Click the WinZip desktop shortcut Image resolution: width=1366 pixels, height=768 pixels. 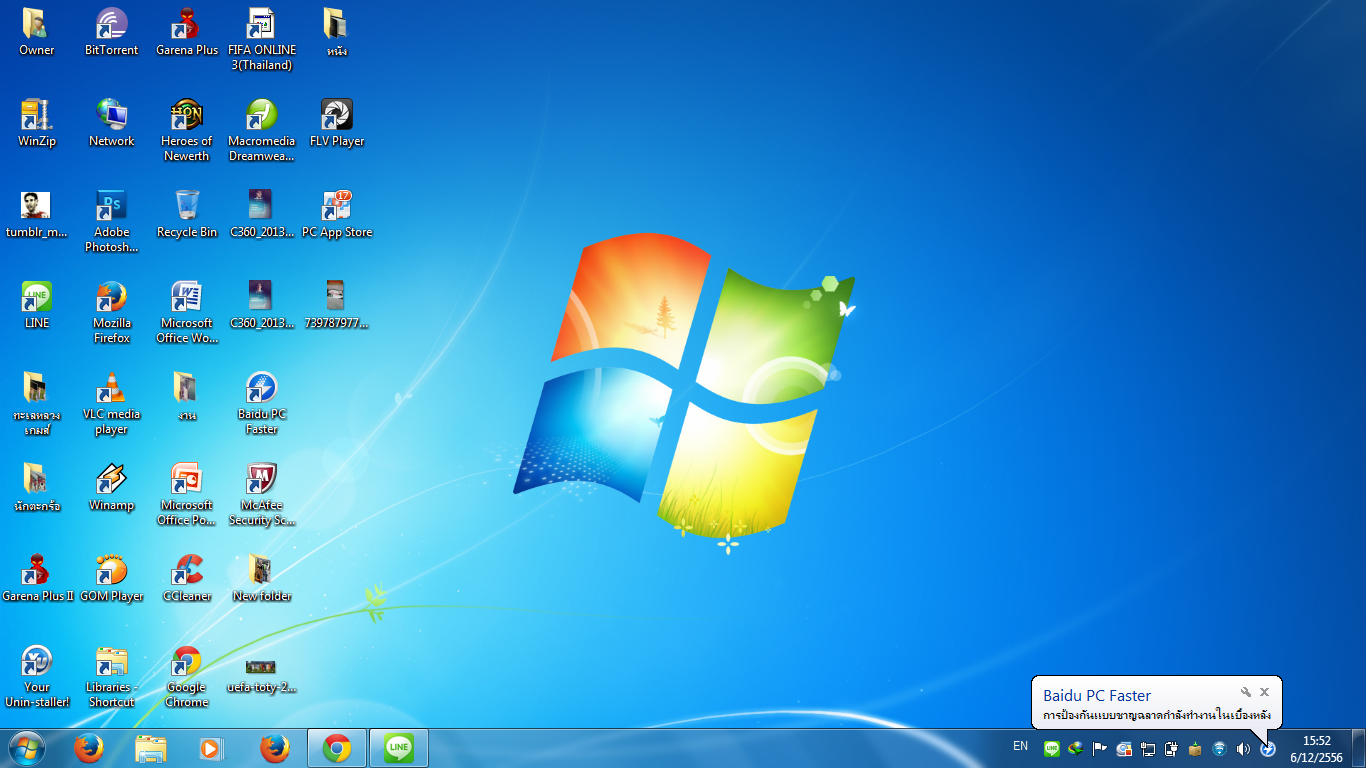(x=36, y=123)
